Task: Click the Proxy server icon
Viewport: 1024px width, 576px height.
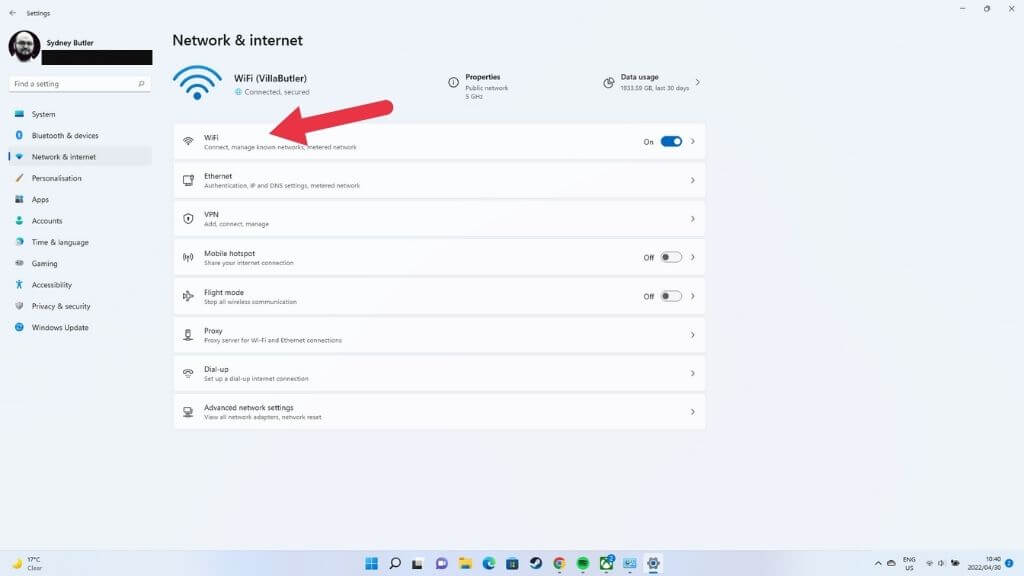Action: tap(188, 335)
